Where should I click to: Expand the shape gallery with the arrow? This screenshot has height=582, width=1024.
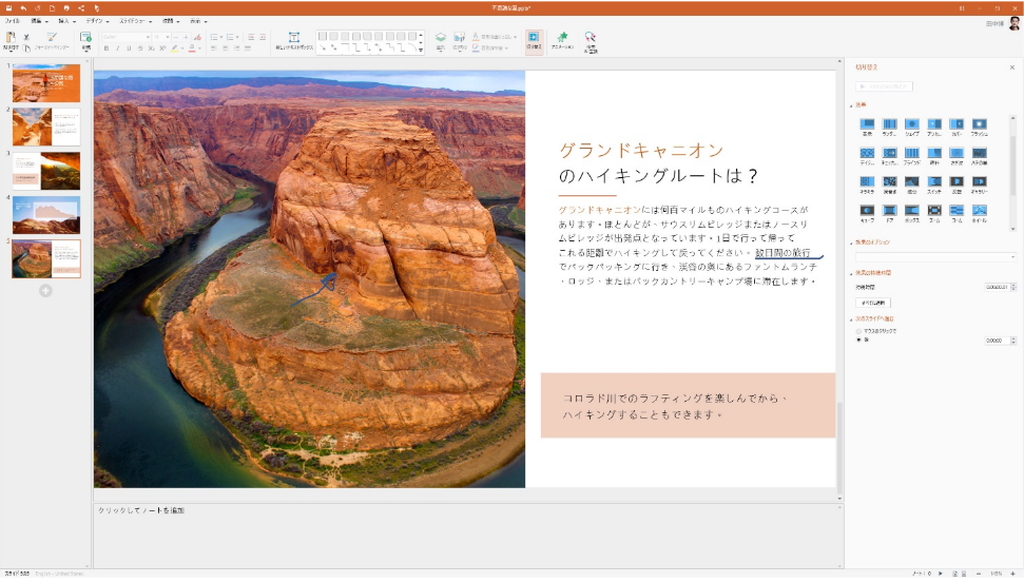coord(421,48)
